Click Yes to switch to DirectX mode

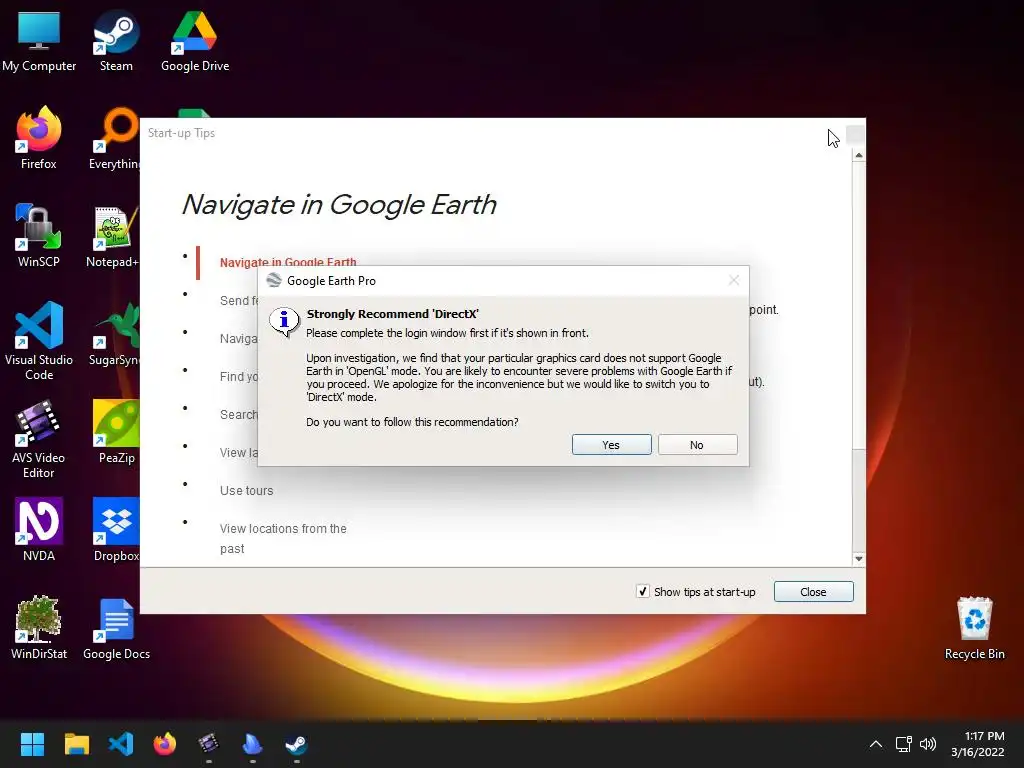point(611,445)
